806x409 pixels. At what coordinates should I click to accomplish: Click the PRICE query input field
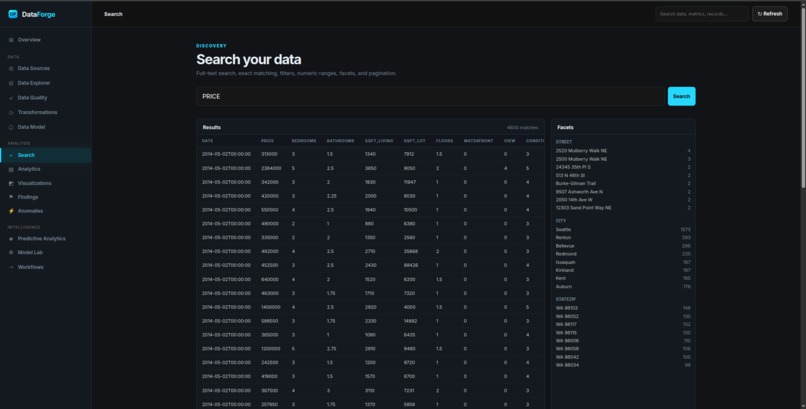(x=430, y=97)
